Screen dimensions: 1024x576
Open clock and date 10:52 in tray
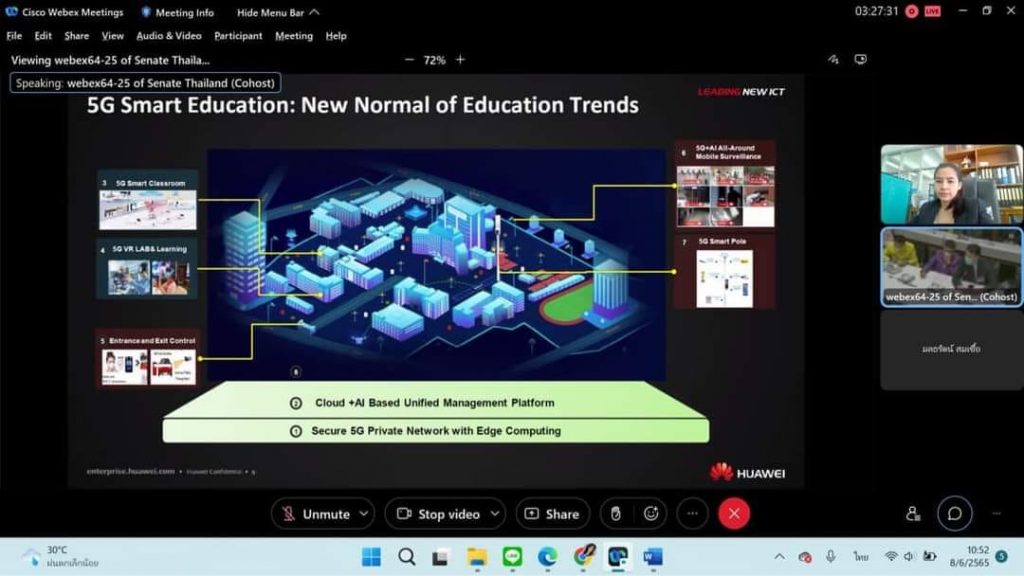point(969,556)
